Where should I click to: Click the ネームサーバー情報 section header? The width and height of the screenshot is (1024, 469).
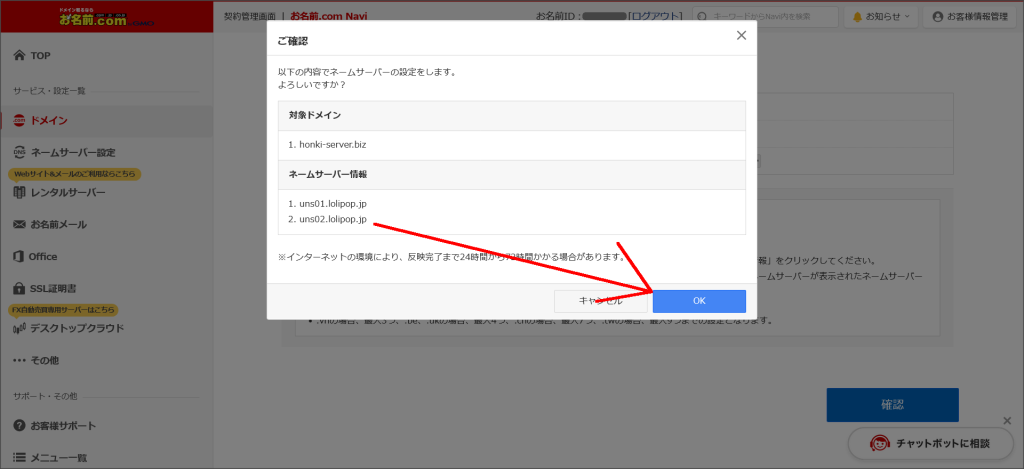point(512,174)
